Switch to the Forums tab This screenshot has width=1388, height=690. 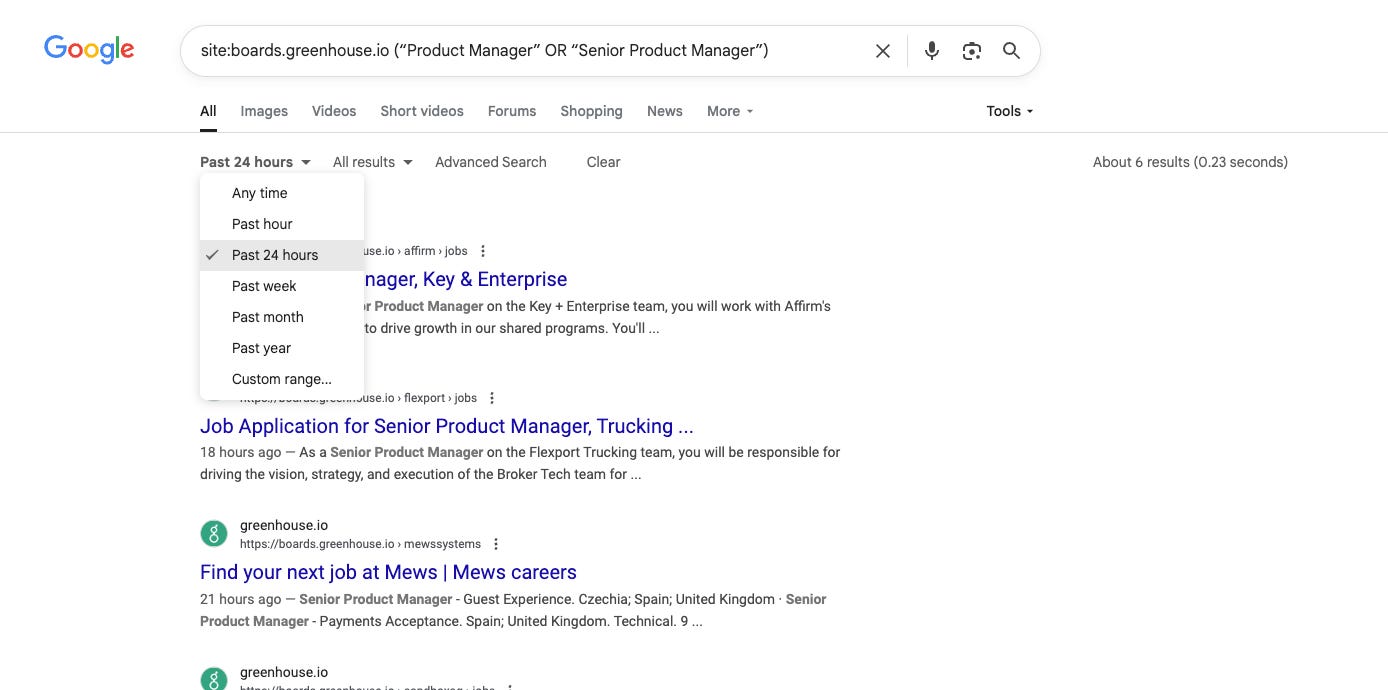(512, 111)
